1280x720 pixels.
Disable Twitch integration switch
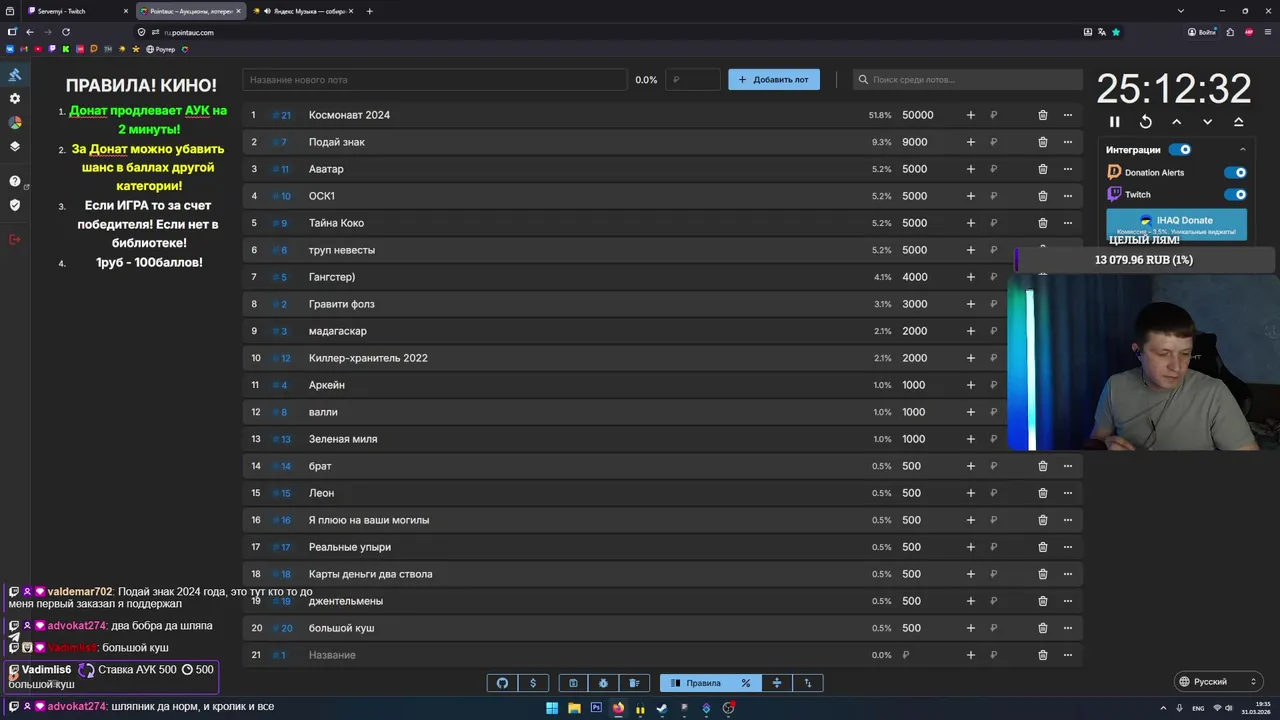coord(1236,195)
